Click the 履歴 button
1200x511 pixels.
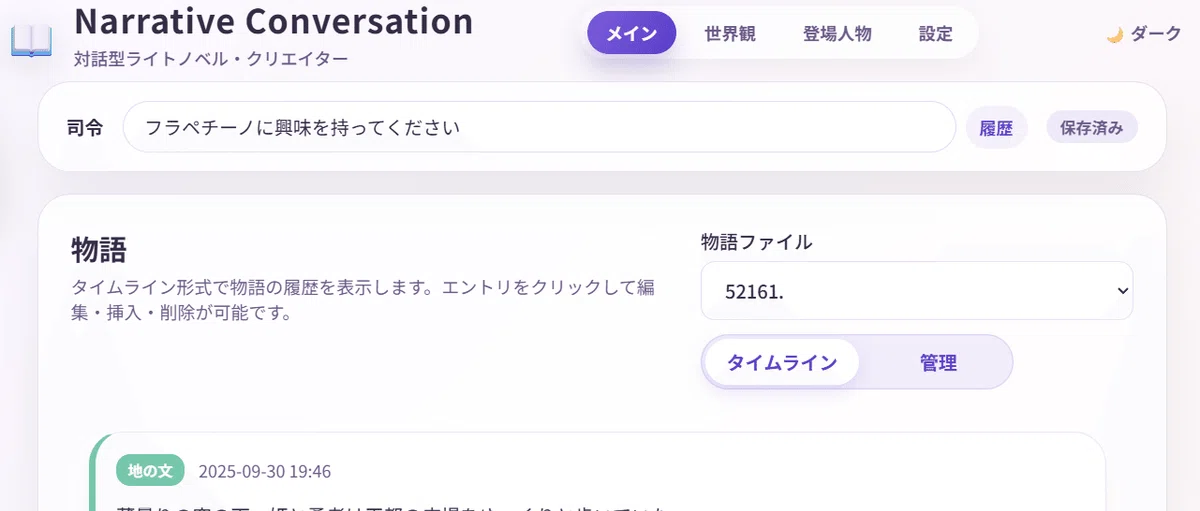point(996,128)
